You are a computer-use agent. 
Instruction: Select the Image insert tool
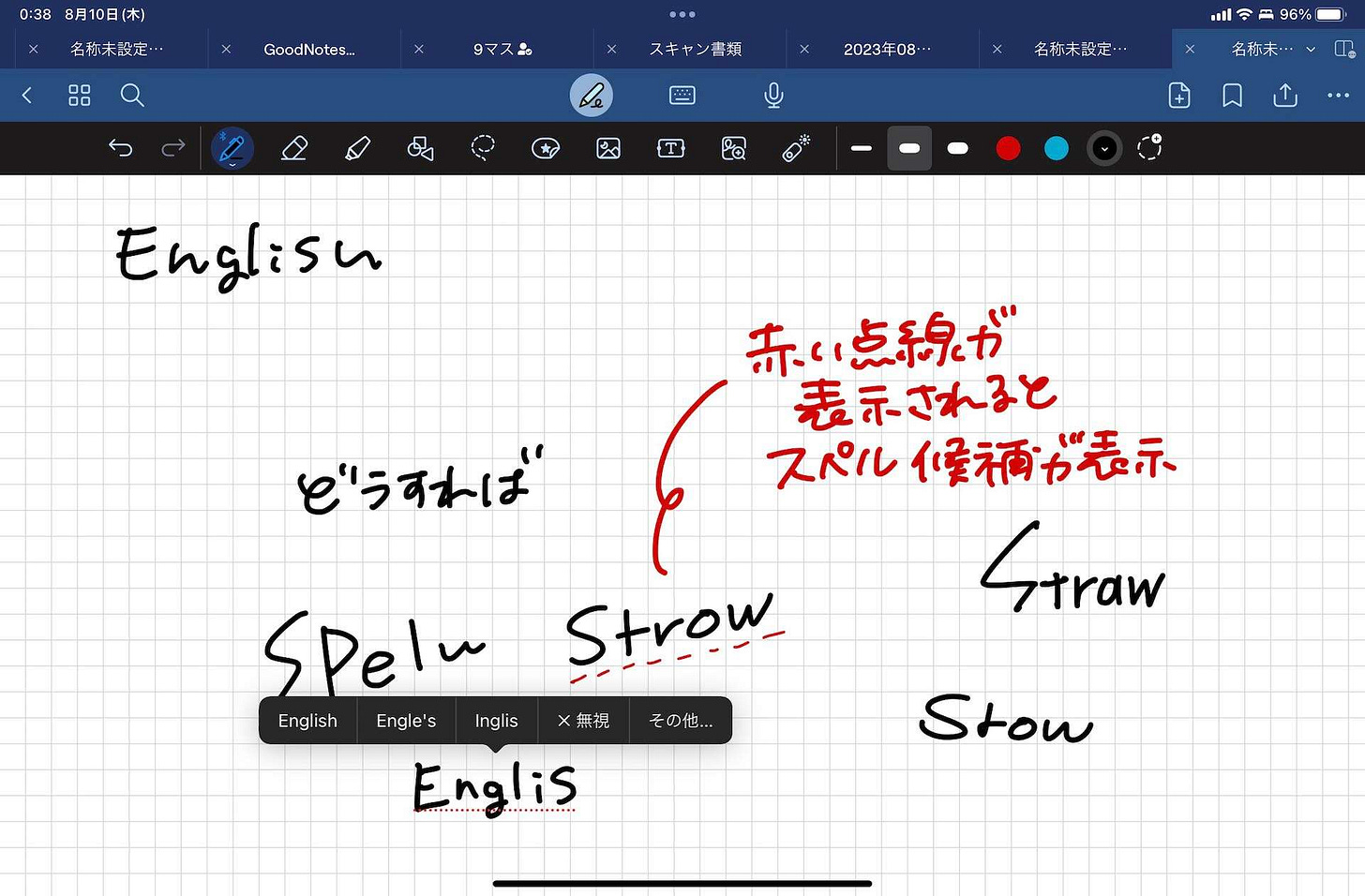(608, 147)
